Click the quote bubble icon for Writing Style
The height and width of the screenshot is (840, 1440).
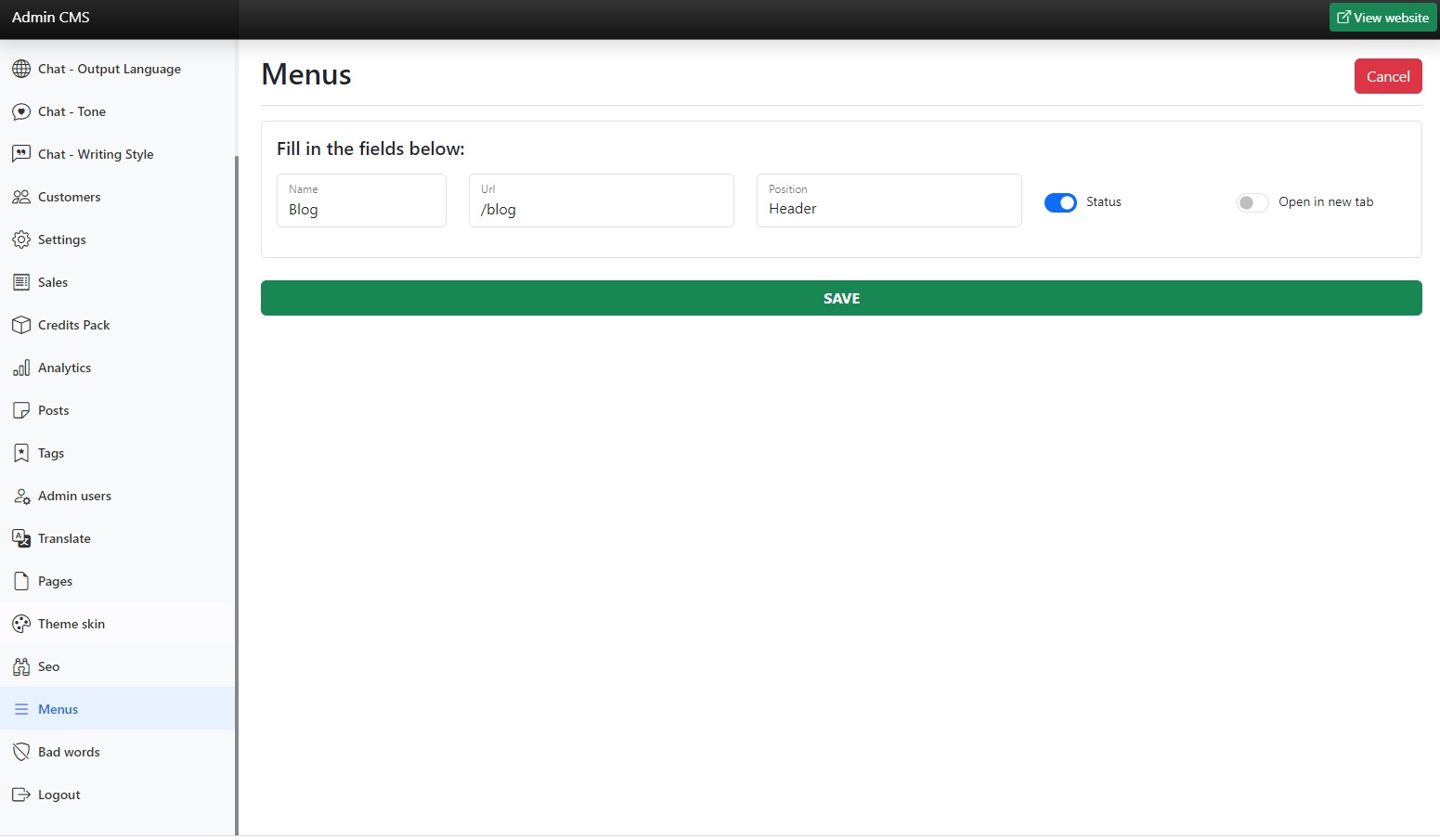click(x=21, y=154)
